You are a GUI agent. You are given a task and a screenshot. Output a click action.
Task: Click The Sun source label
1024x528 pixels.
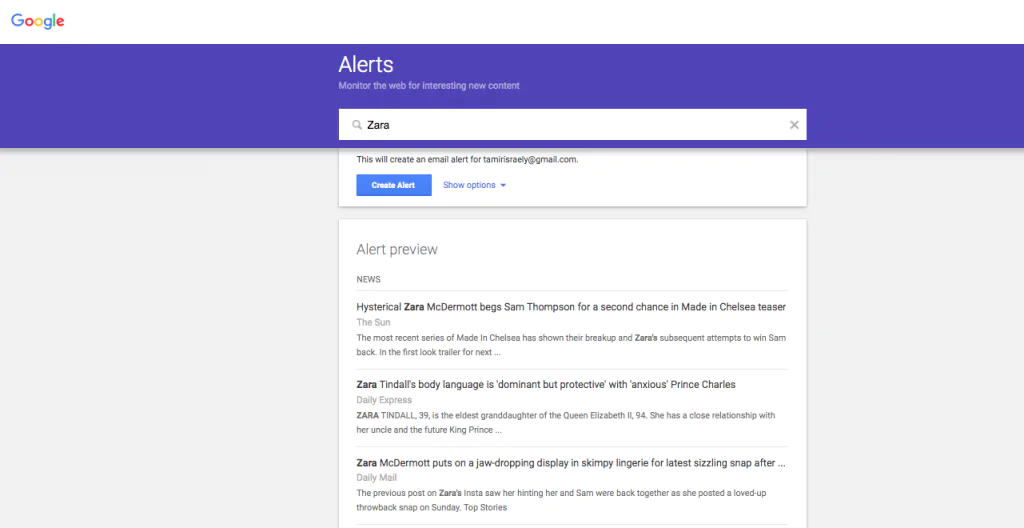coord(374,322)
